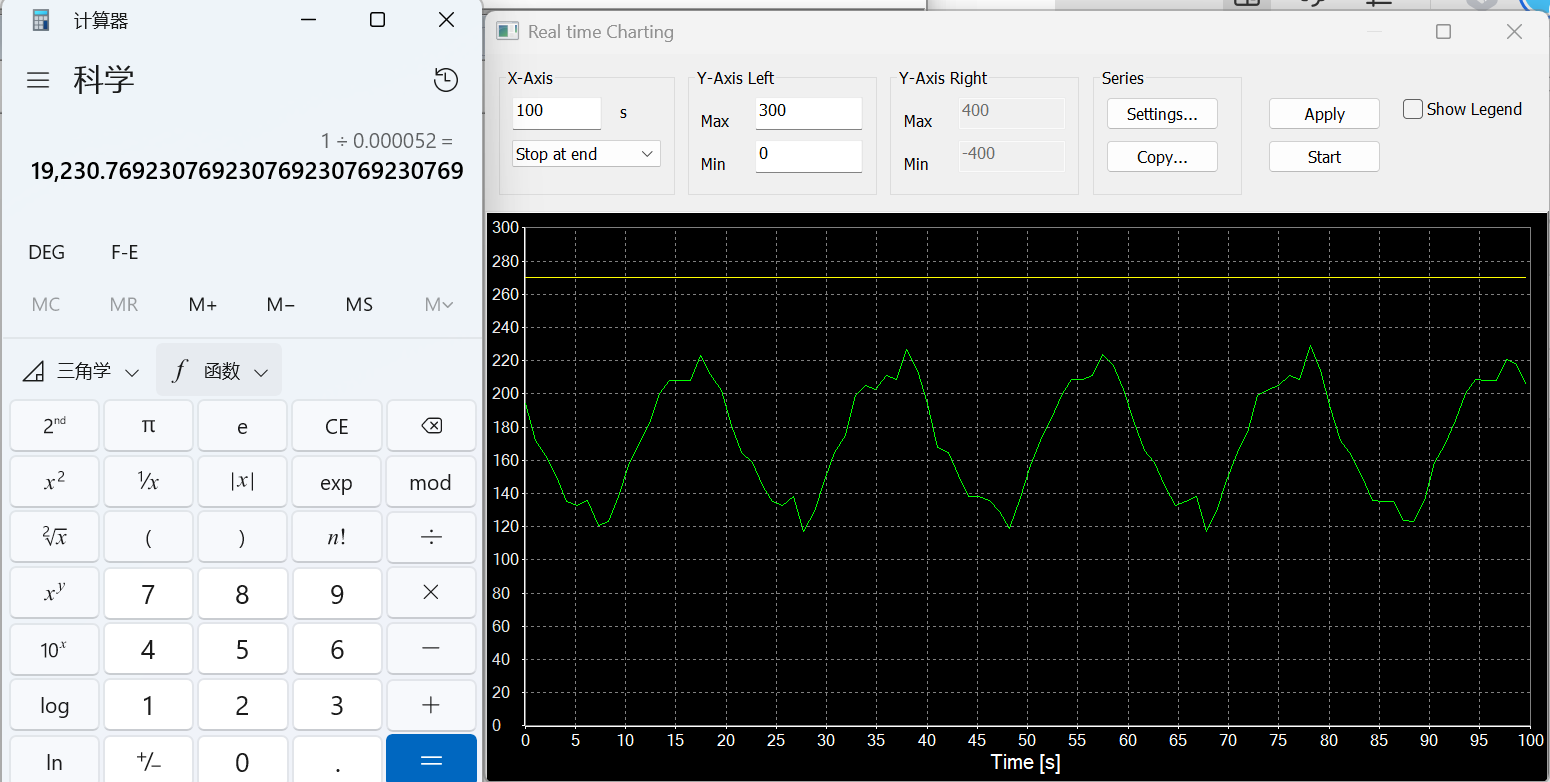Click the left parenthesis key

tap(148, 538)
